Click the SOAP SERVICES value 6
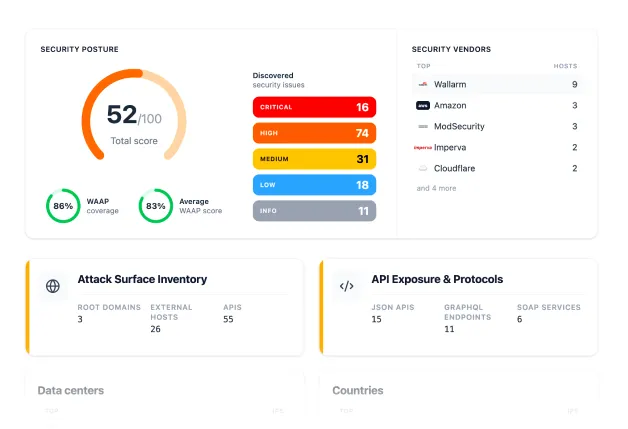This screenshot has width=628, height=429. click(519, 319)
